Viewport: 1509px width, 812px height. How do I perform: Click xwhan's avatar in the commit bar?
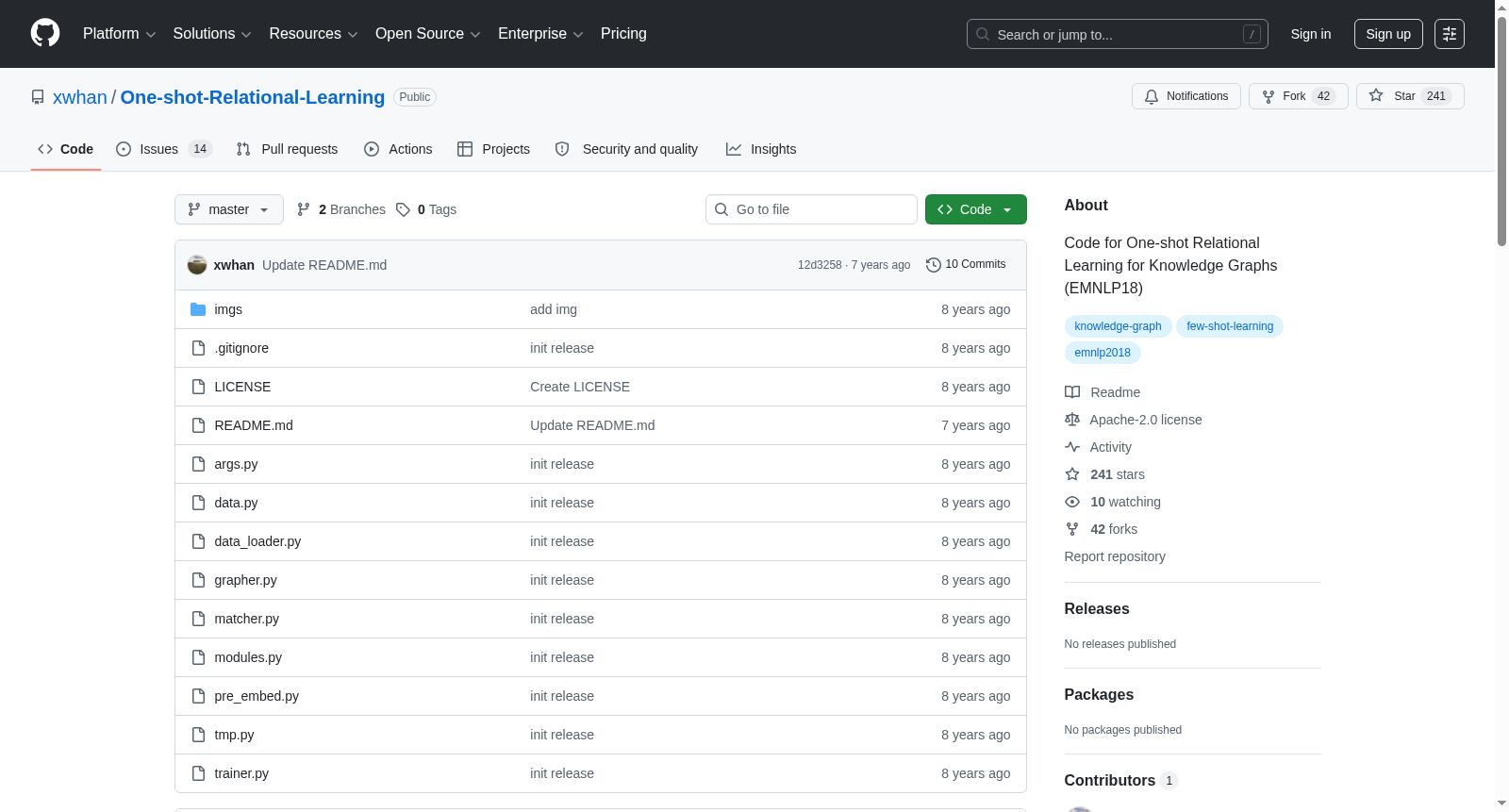pyautogui.click(x=197, y=265)
